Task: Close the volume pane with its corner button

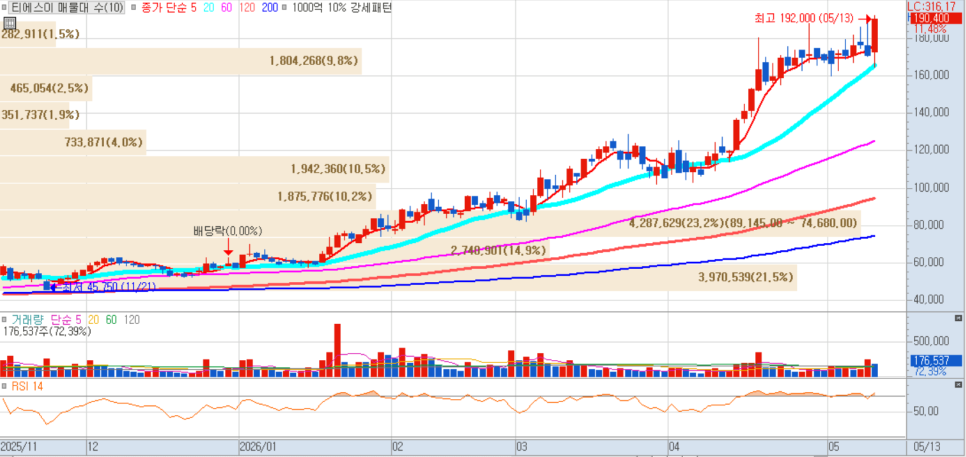Action: coord(957,318)
